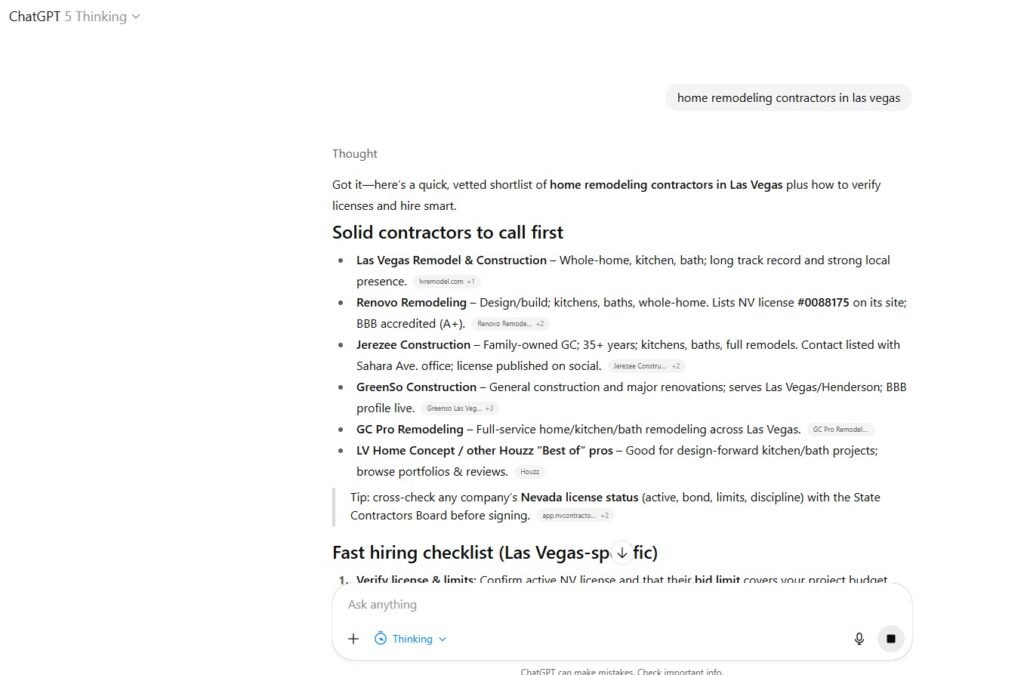Click the Thinking stopwatch icon
The height and width of the screenshot is (675, 1024).
[x=380, y=639]
